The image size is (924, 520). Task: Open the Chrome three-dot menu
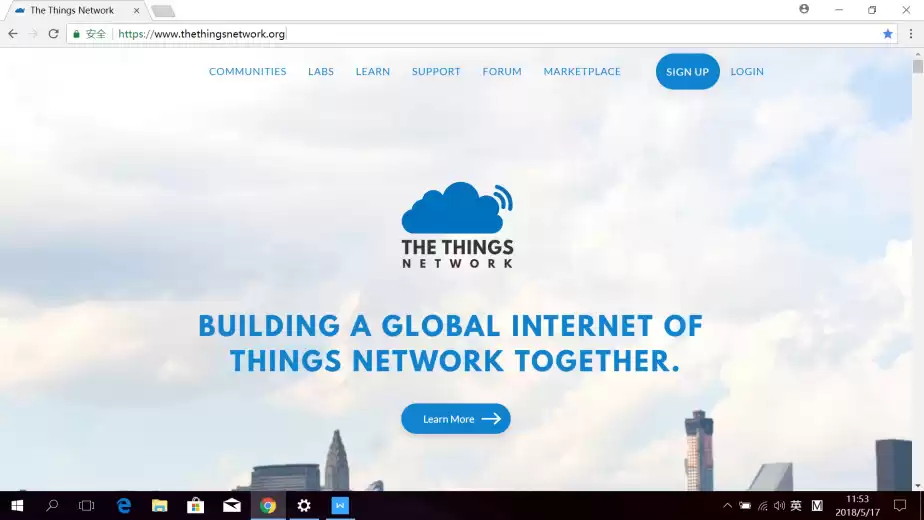click(x=910, y=34)
